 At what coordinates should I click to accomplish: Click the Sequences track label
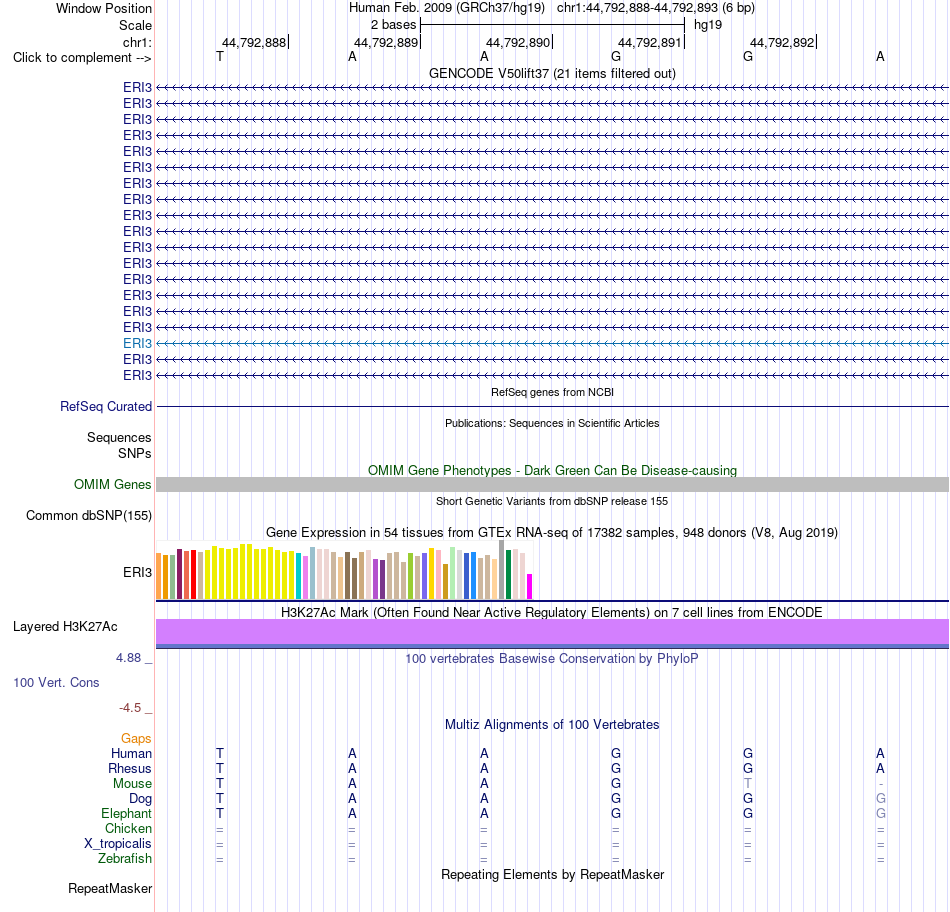[119, 438]
